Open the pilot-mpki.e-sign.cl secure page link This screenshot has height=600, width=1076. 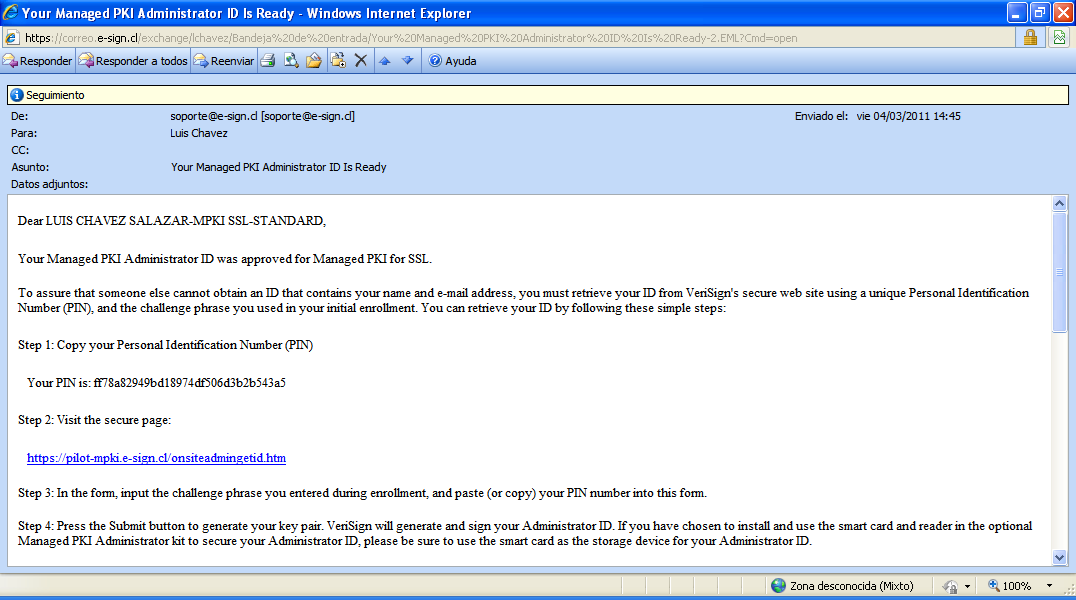click(x=156, y=458)
